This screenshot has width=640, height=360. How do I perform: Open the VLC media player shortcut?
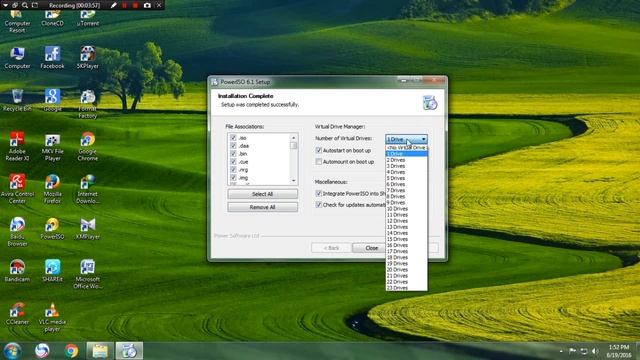point(53,318)
